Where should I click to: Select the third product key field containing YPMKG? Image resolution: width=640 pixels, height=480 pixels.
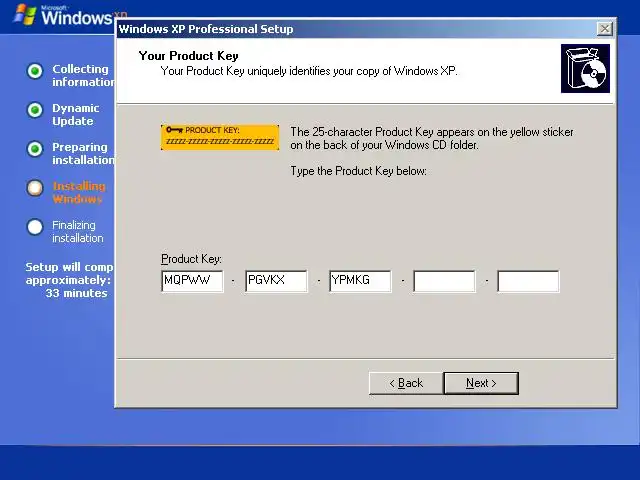[360, 281]
